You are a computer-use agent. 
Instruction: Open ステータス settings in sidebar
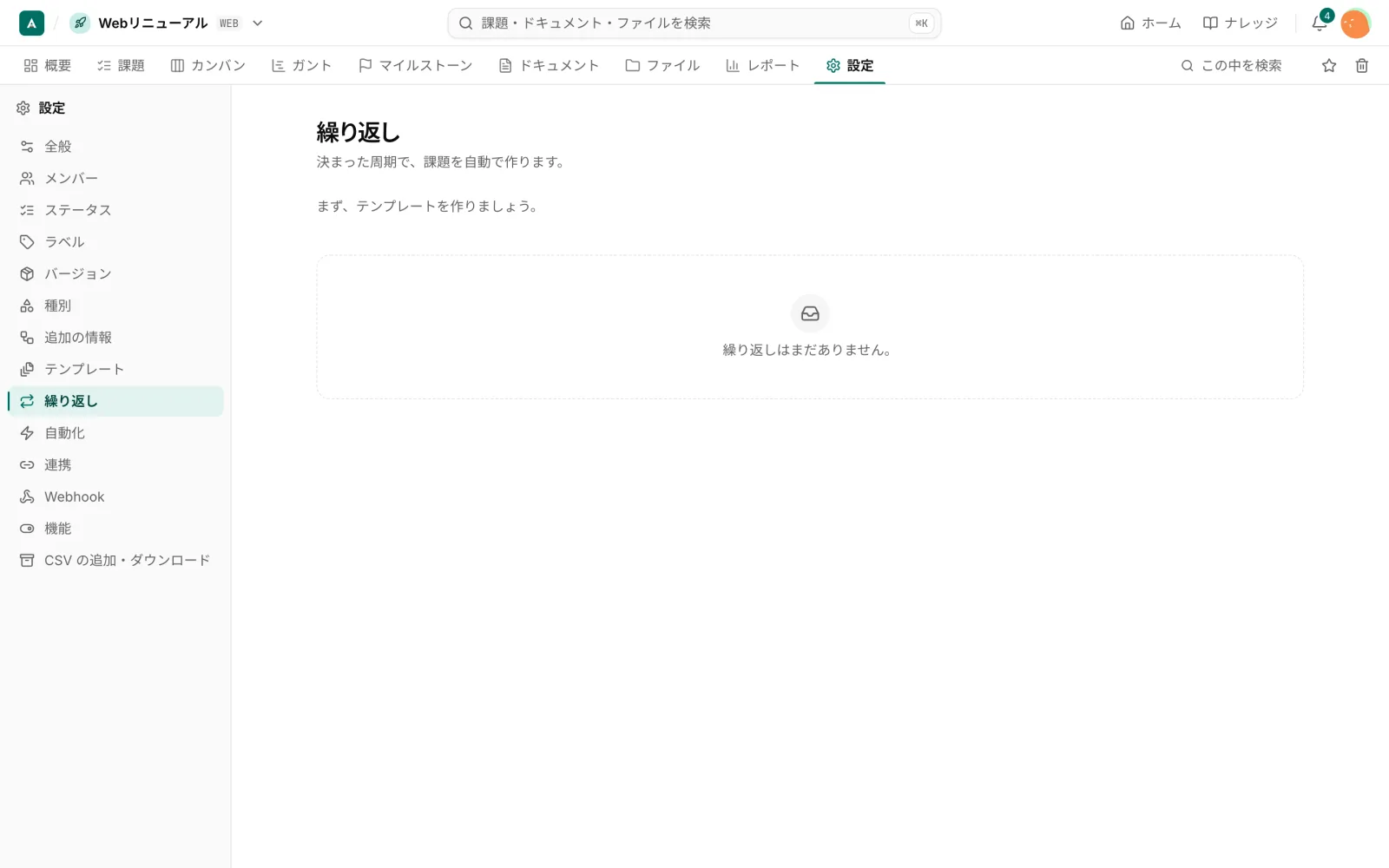pyautogui.click(x=115, y=210)
